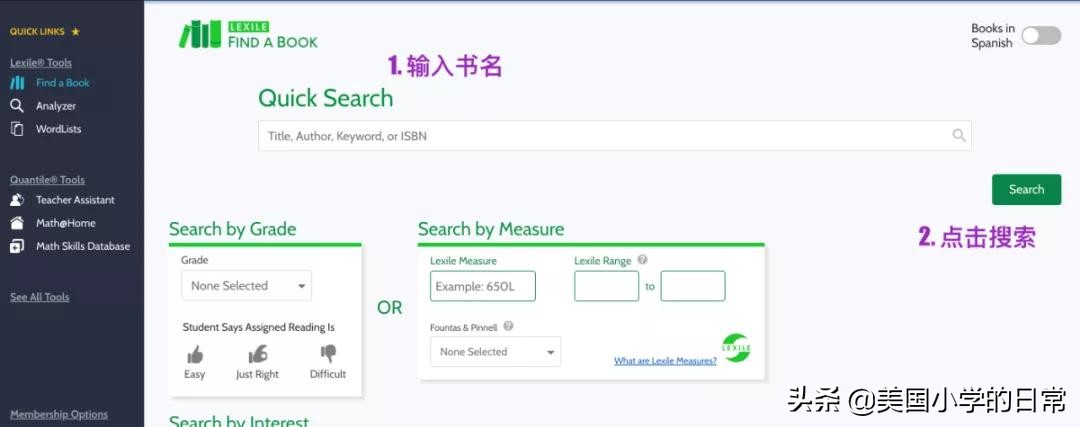The width and height of the screenshot is (1080, 427).
Task: Click 'Student Says Assigned Reading Is' text
Action: point(259,328)
